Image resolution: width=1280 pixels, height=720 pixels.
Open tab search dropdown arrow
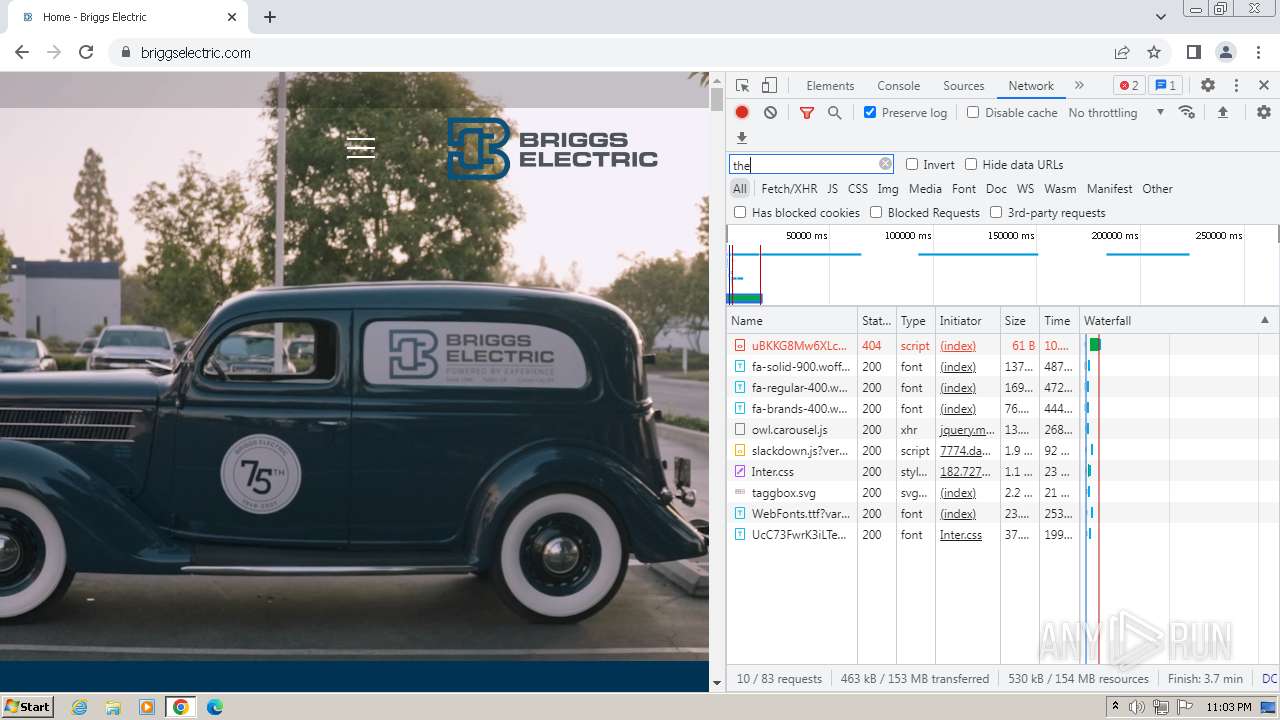pos(1161,17)
